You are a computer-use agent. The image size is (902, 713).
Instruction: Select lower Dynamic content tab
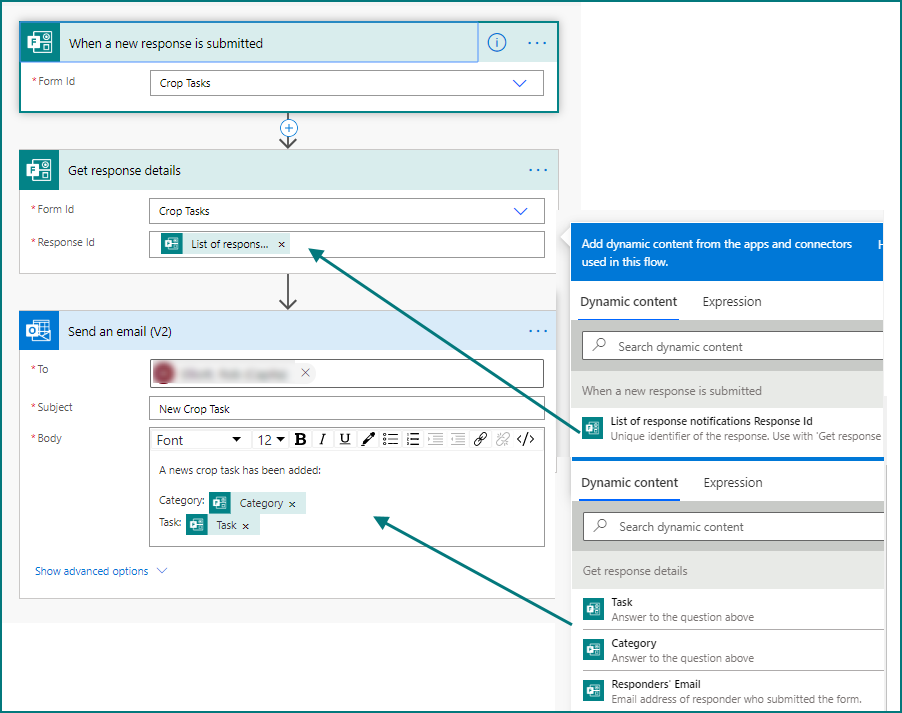629,483
